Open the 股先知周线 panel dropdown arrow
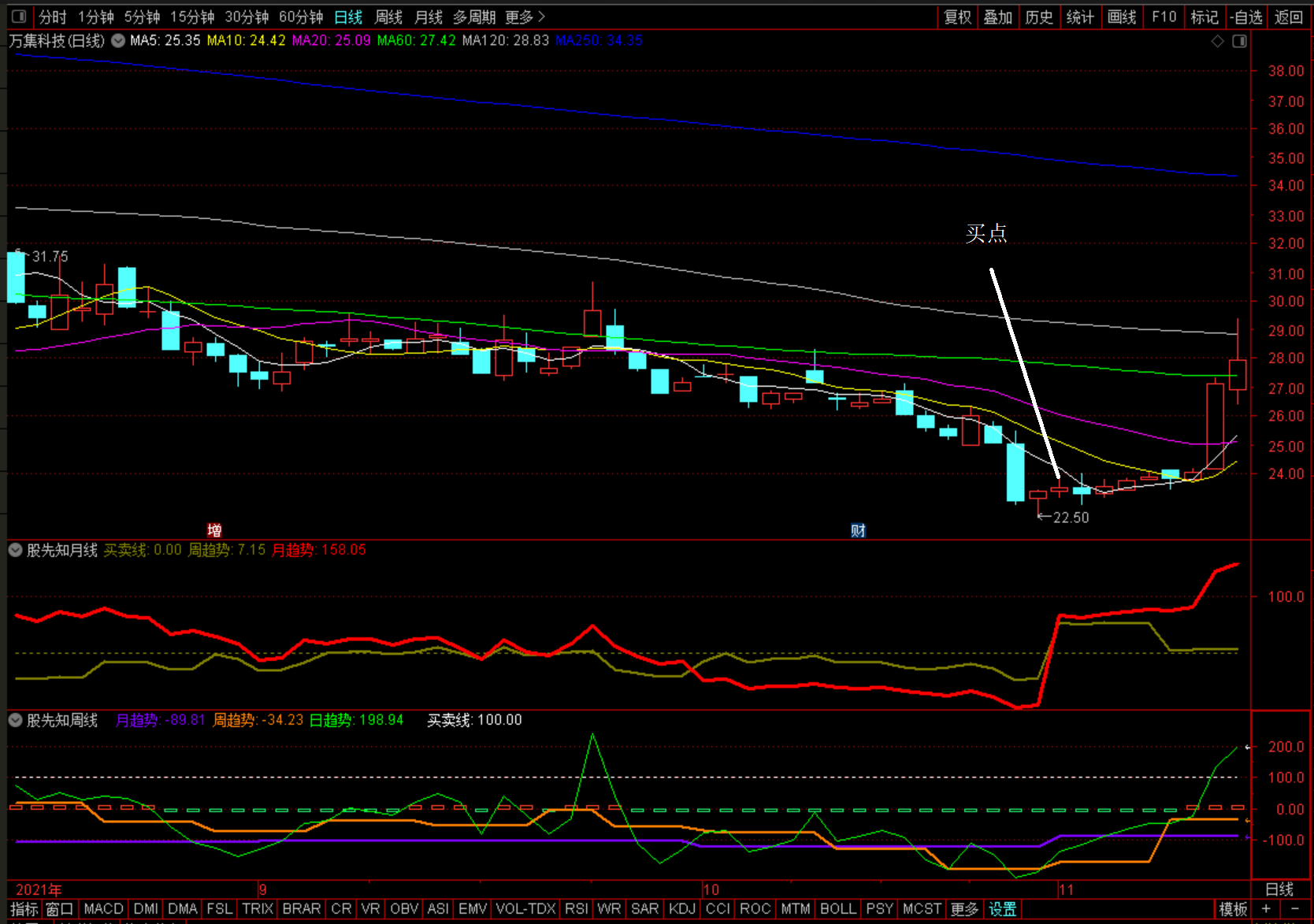1314x924 pixels. click(15, 720)
